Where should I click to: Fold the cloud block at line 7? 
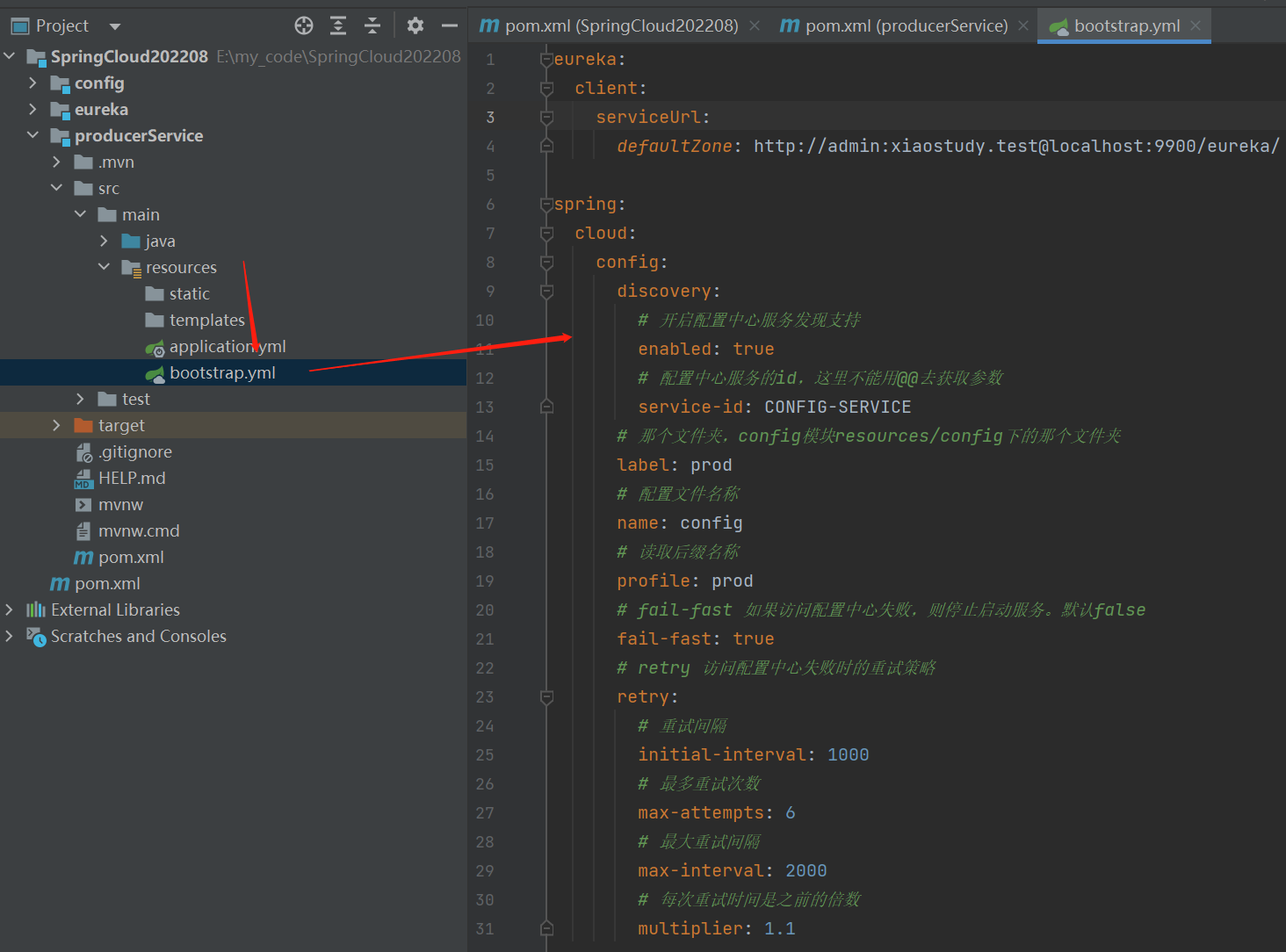(x=546, y=234)
